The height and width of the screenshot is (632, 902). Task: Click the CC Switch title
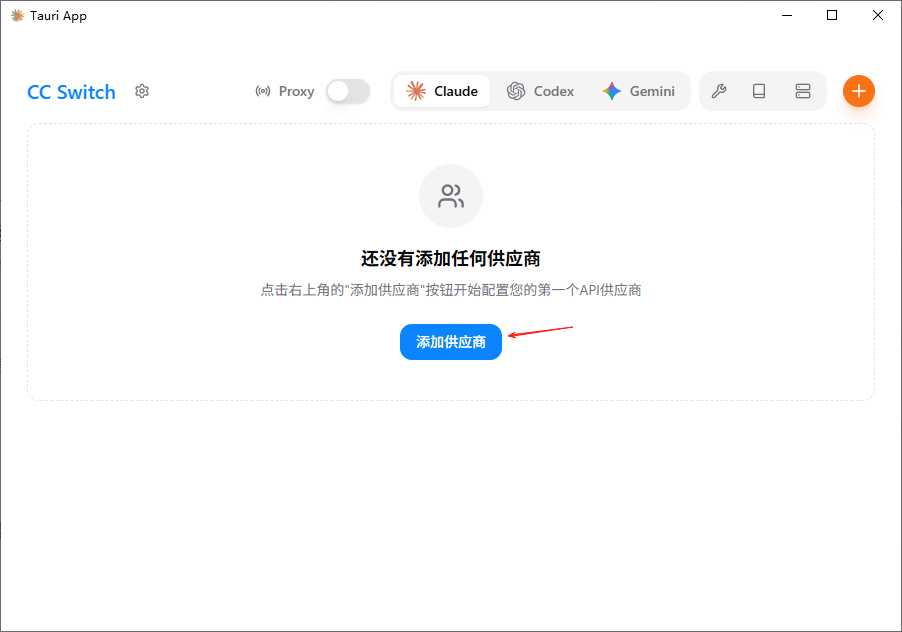click(x=71, y=92)
